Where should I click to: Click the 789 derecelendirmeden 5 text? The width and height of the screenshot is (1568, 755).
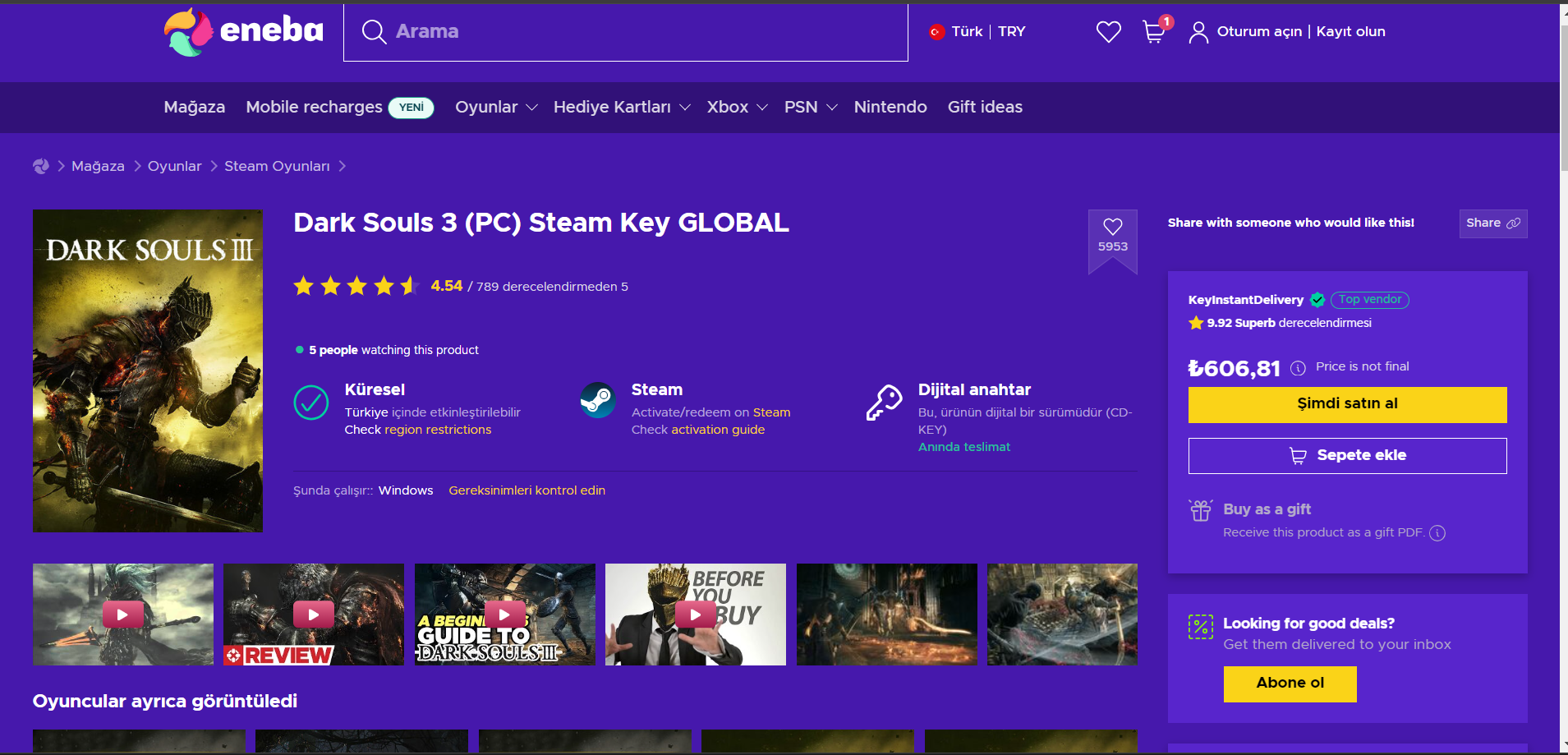[x=552, y=287]
